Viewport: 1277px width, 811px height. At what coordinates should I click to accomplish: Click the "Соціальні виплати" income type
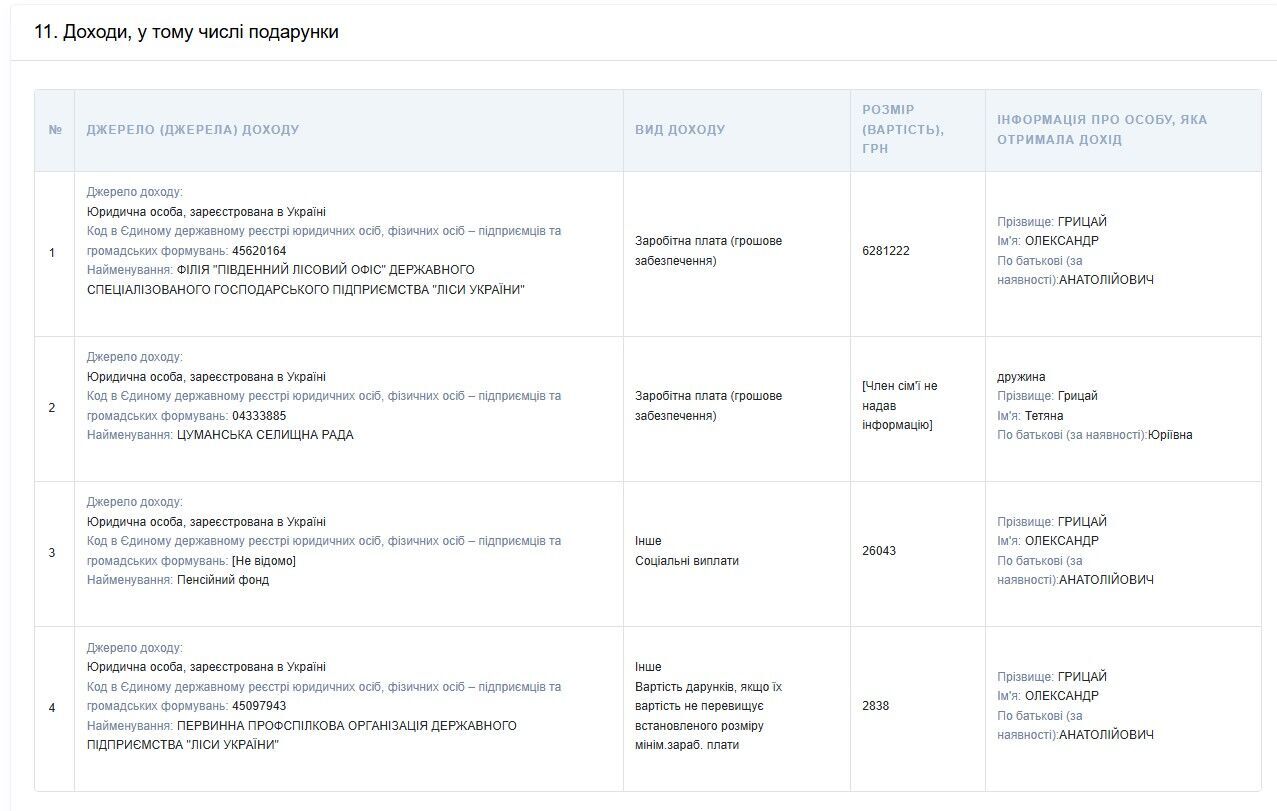pyautogui.click(x=687, y=561)
